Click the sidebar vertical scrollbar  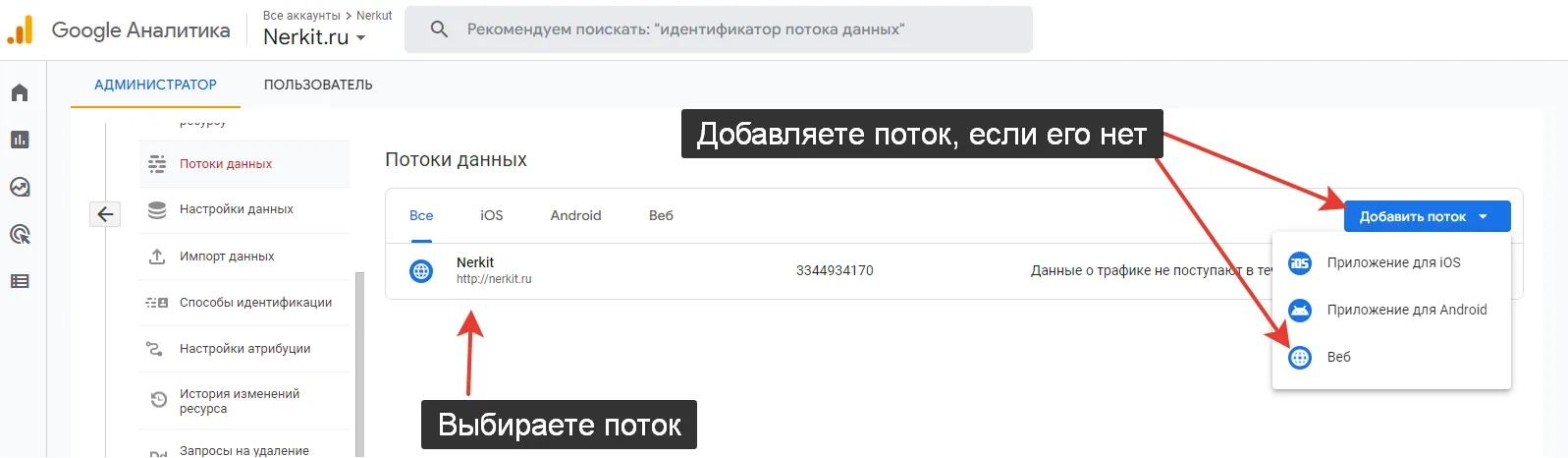[x=359, y=364]
